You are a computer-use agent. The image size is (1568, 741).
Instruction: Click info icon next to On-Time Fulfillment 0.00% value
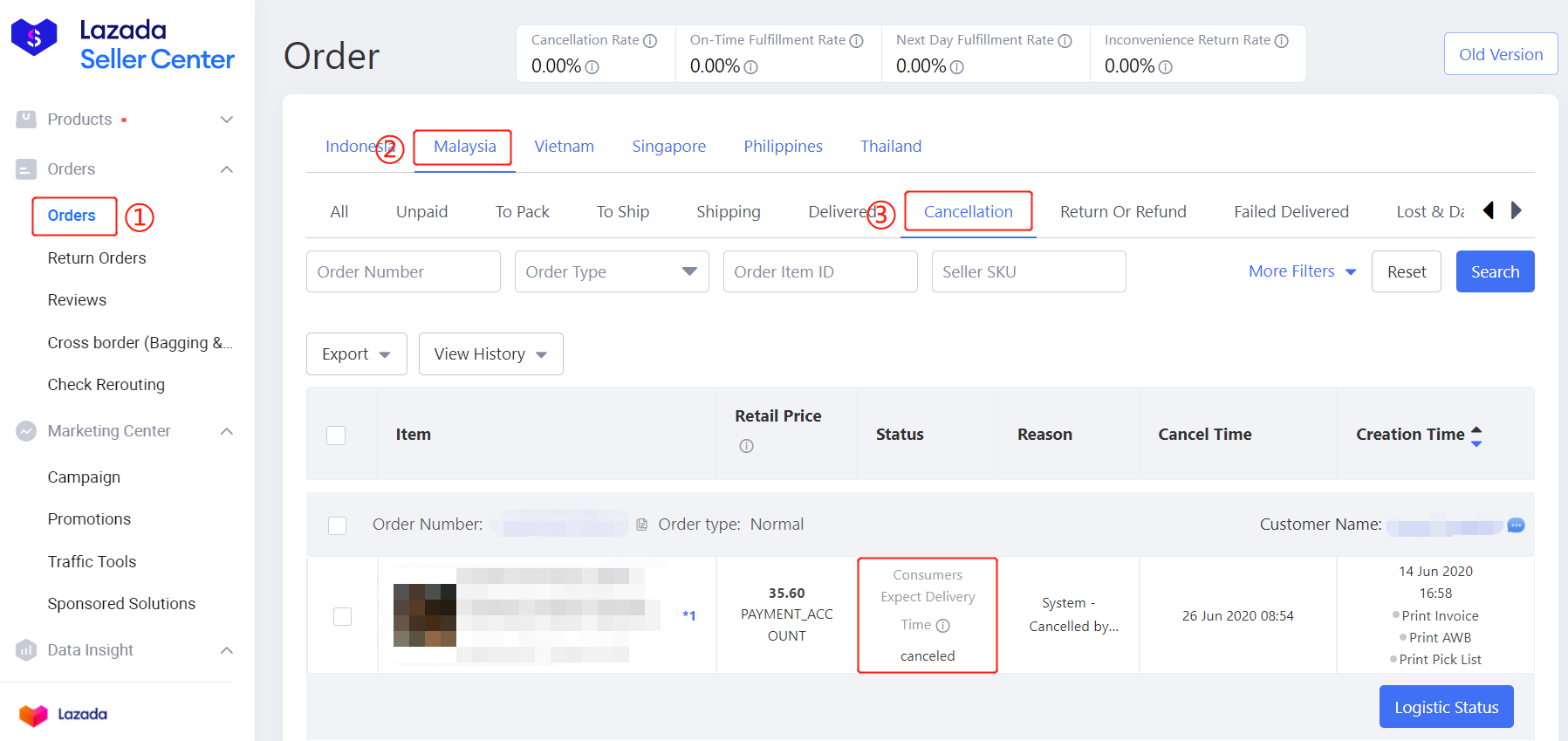point(750,67)
